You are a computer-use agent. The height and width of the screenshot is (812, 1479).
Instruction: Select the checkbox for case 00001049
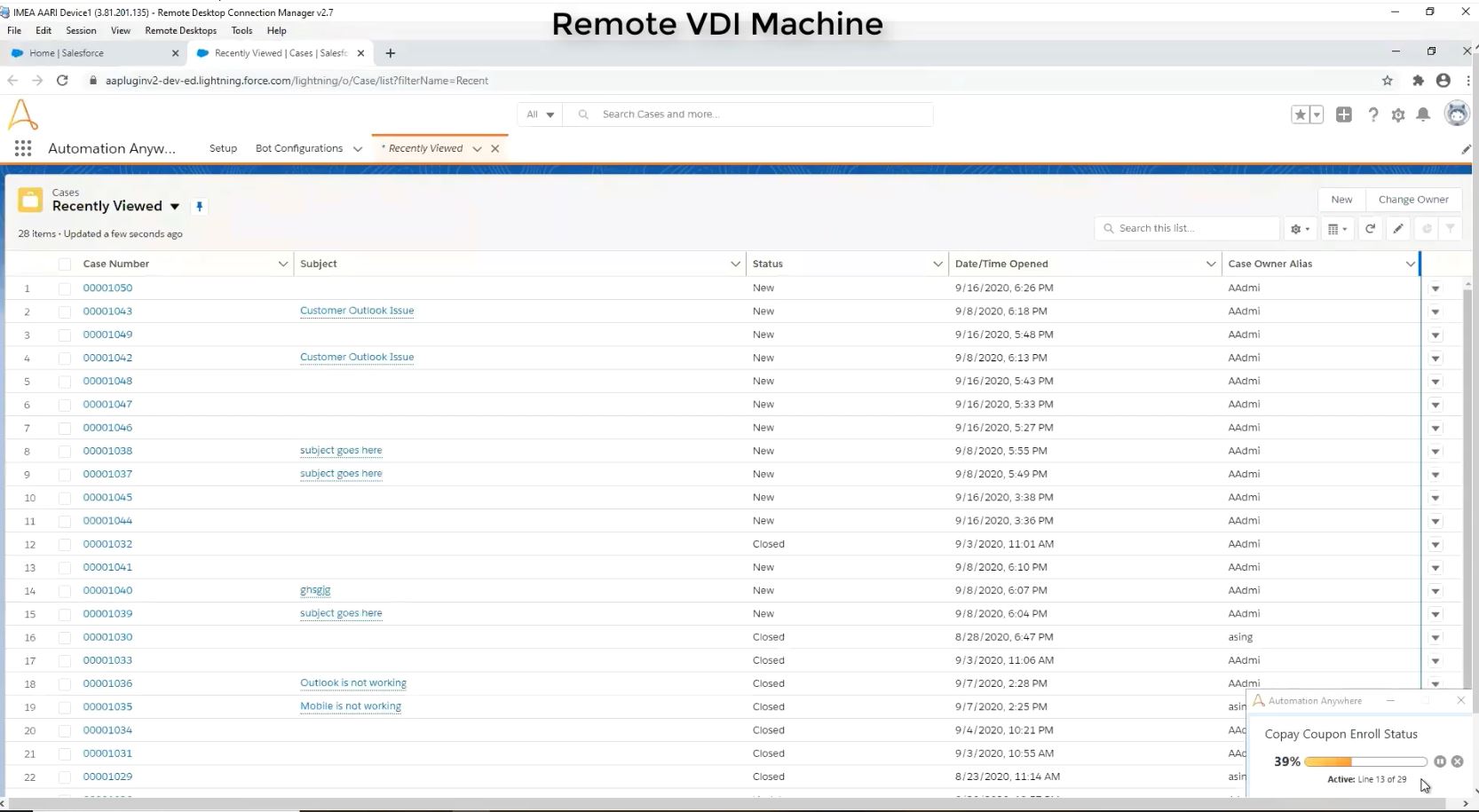click(65, 335)
